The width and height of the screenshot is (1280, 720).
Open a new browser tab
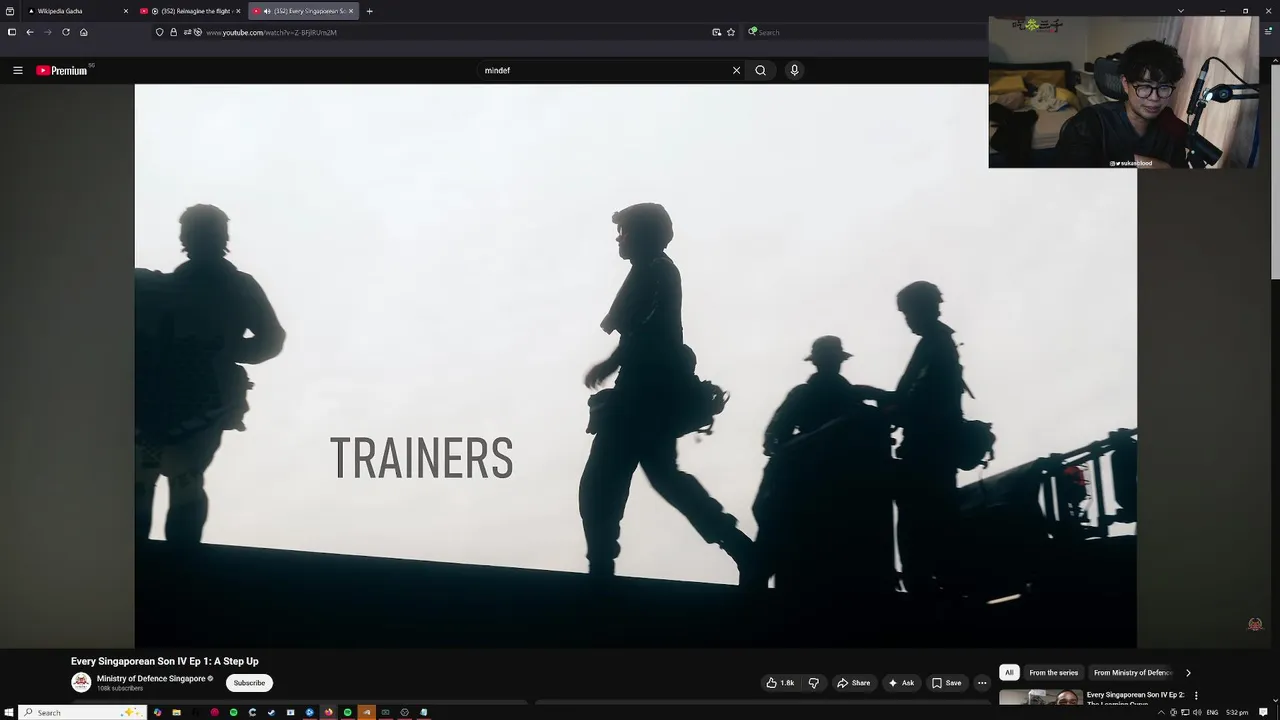369,11
